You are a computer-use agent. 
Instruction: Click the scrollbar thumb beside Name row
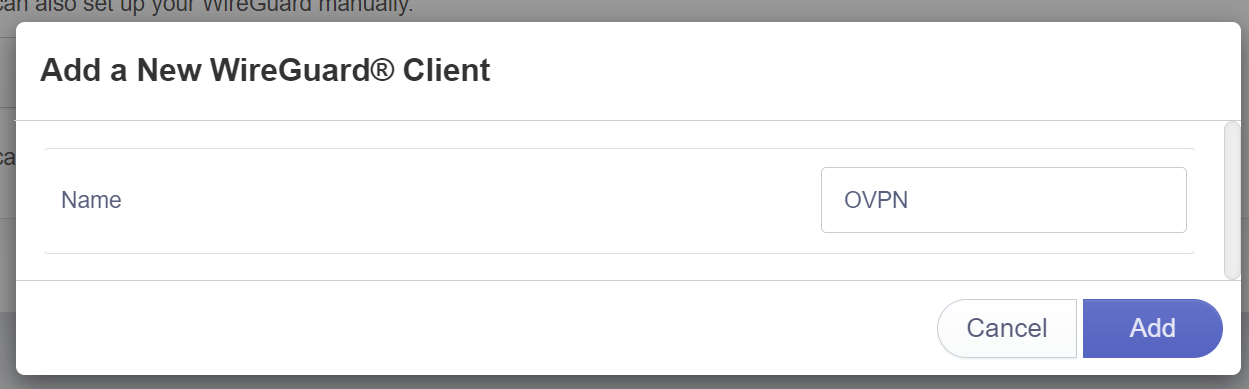[x=1232, y=200]
